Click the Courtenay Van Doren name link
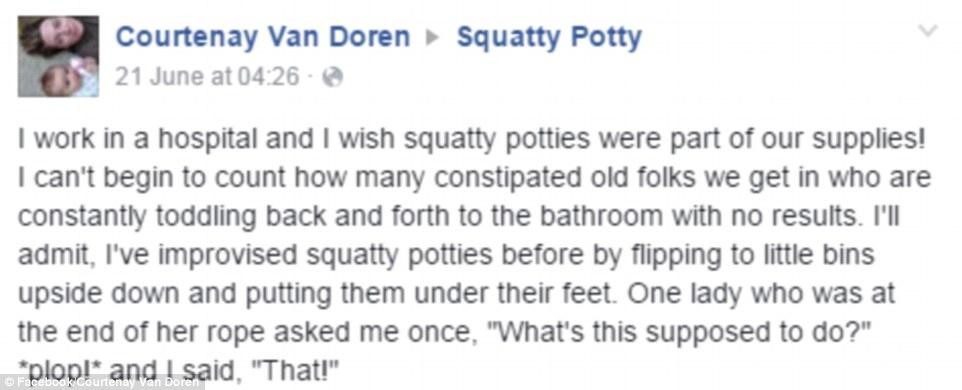 coord(263,37)
